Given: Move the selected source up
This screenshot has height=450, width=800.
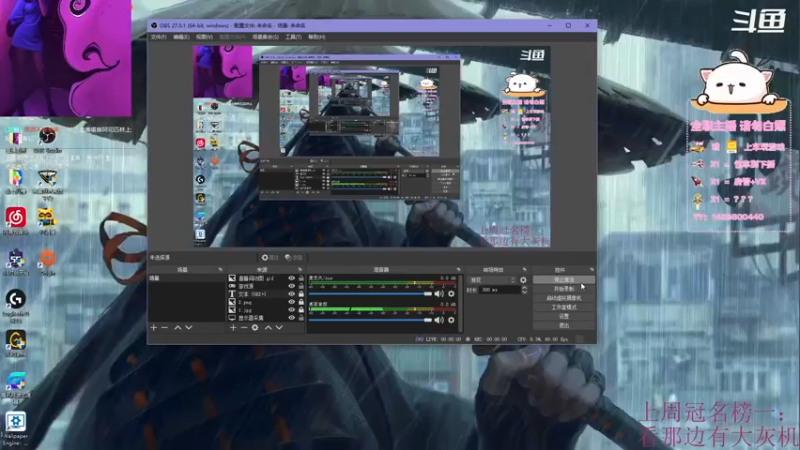Looking at the screenshot, I should click(x=268, y=328).
